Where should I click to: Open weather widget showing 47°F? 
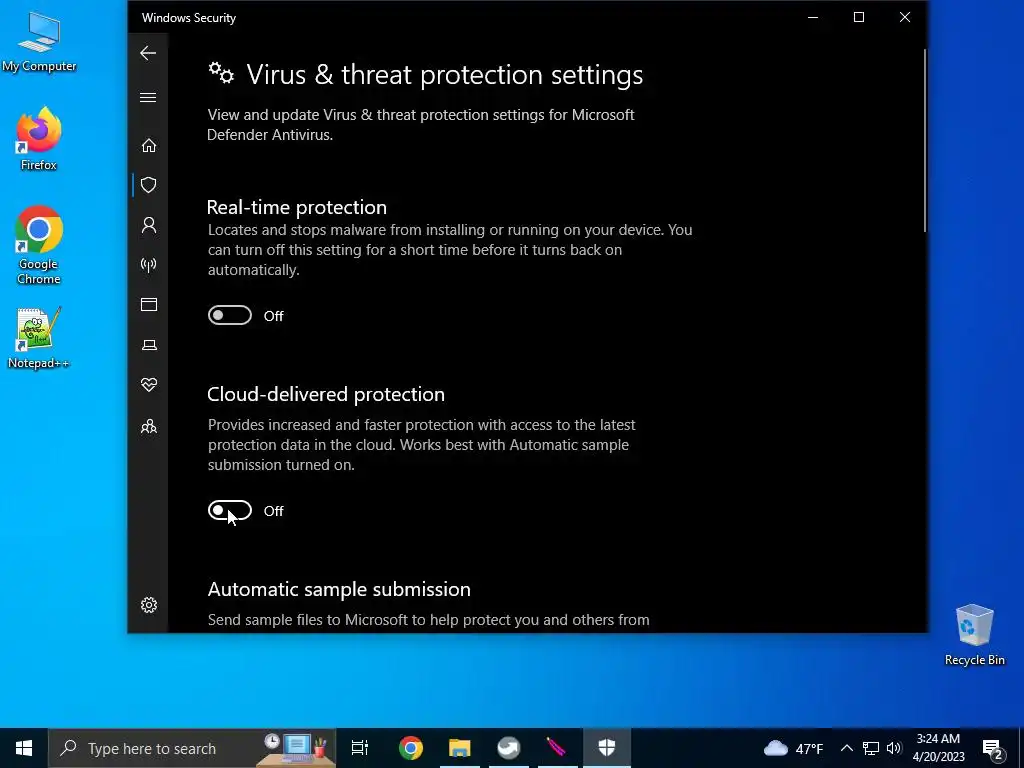click(793, 748)
